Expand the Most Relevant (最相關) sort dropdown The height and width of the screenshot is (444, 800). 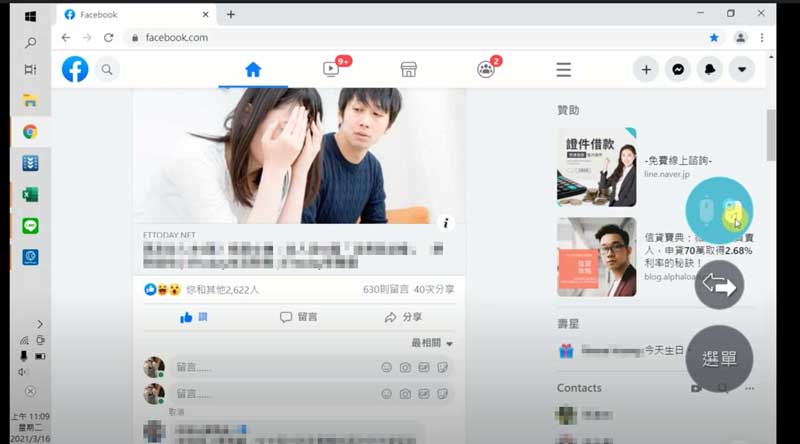(432, 343)
